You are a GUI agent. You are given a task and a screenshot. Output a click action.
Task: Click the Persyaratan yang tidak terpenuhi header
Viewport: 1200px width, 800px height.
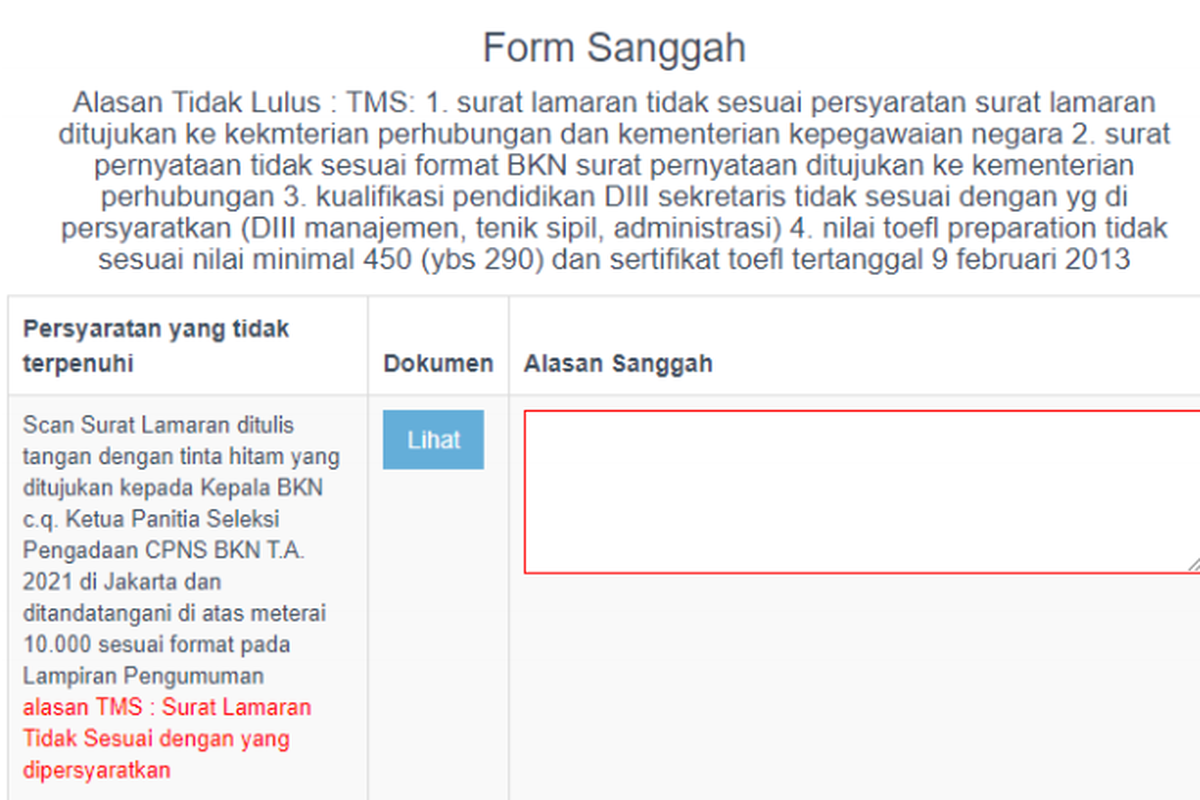(156, 346)
